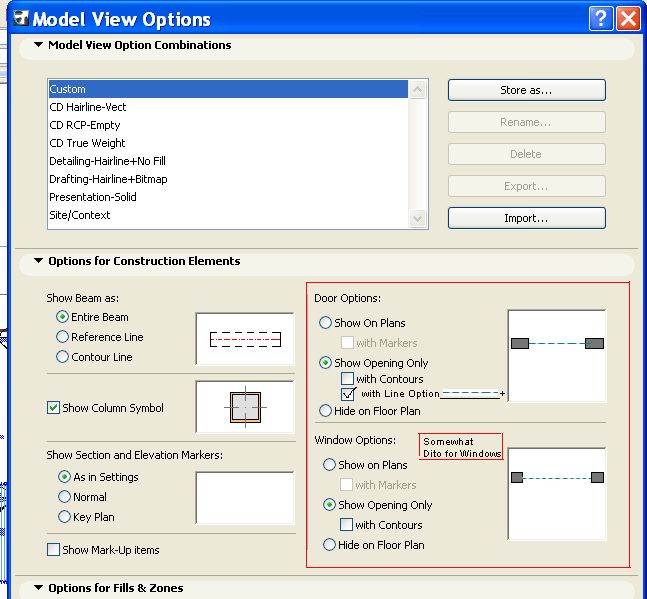
Task: Click the Store as... button
Action: (x=527, y=90)
